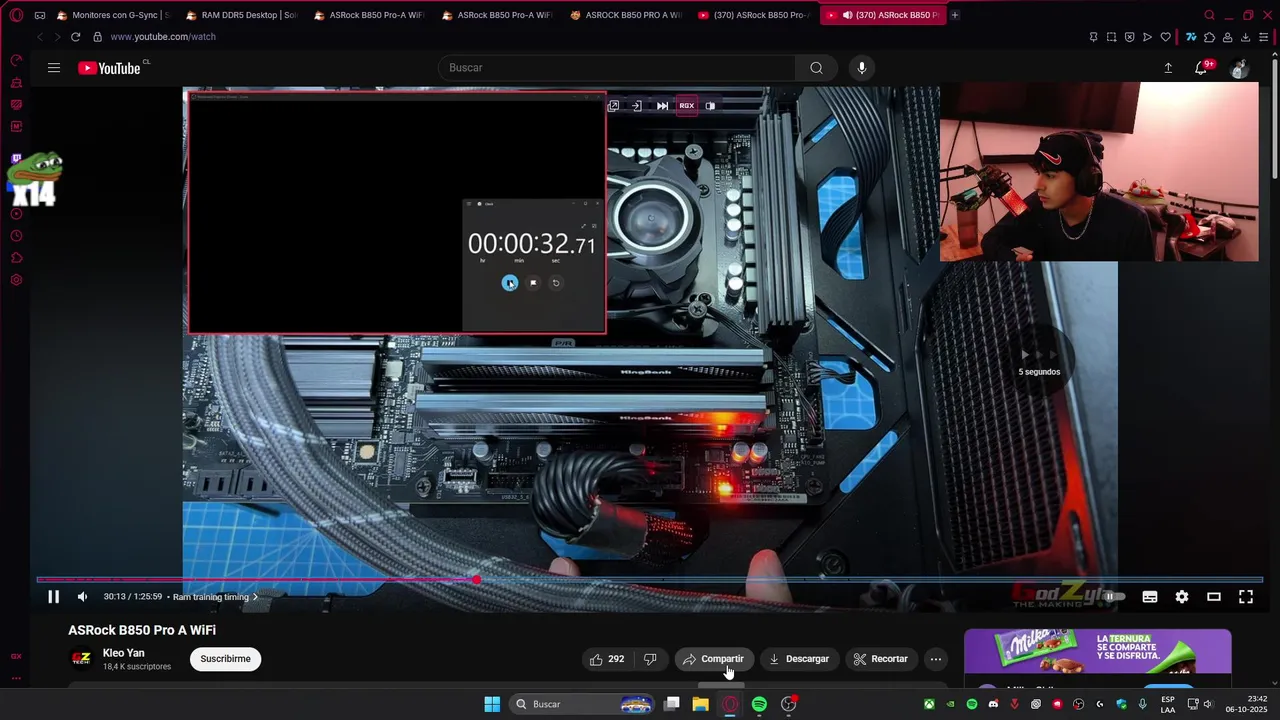Click the ESP LAA language indicator
Image resolution: width=1280 pixels, height=720 pixels.
[x=1168, y=704]
